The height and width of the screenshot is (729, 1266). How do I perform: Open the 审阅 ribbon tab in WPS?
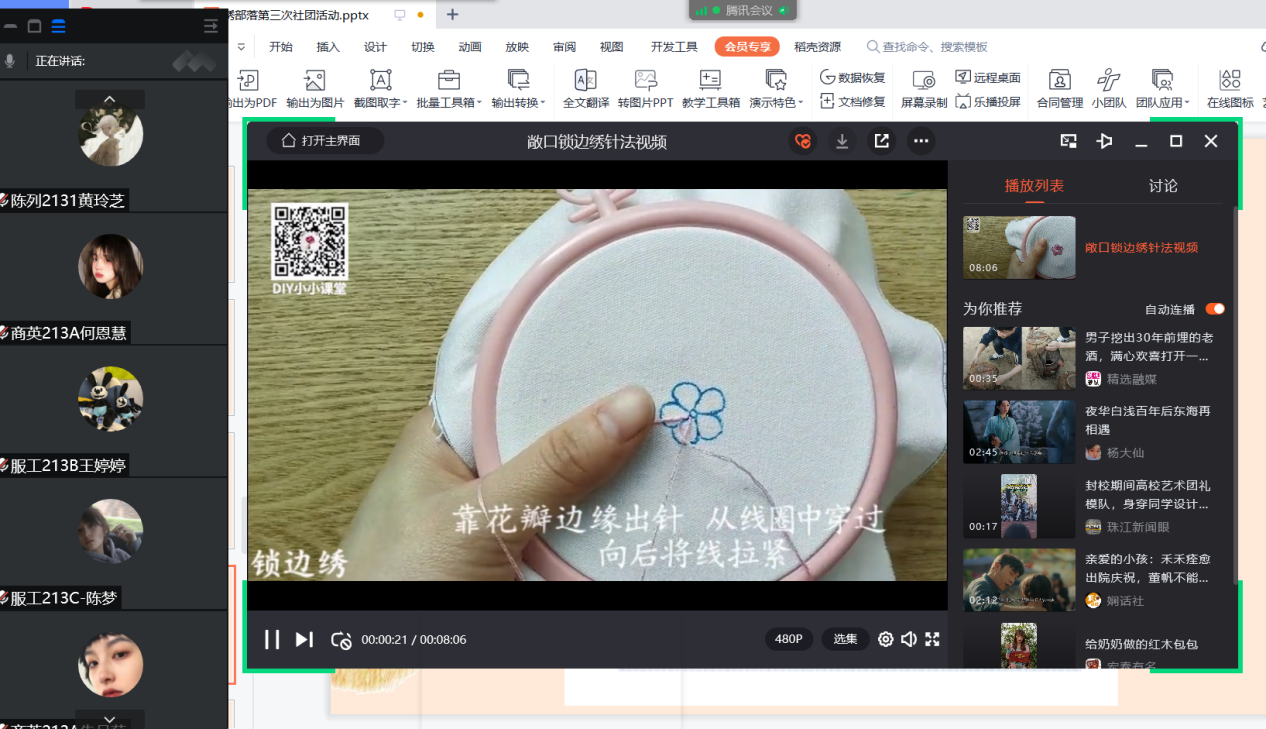click(x=564, y=47)
